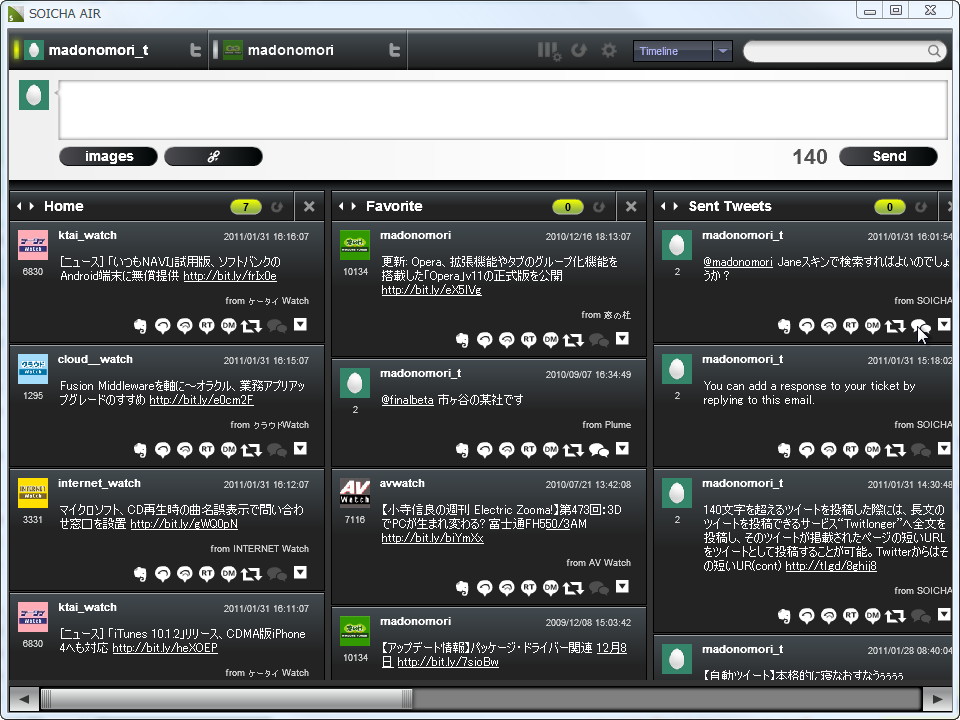Click the avwatch avatar thumbnail
This screenshot has width=960, height=720.
[355, 492]
